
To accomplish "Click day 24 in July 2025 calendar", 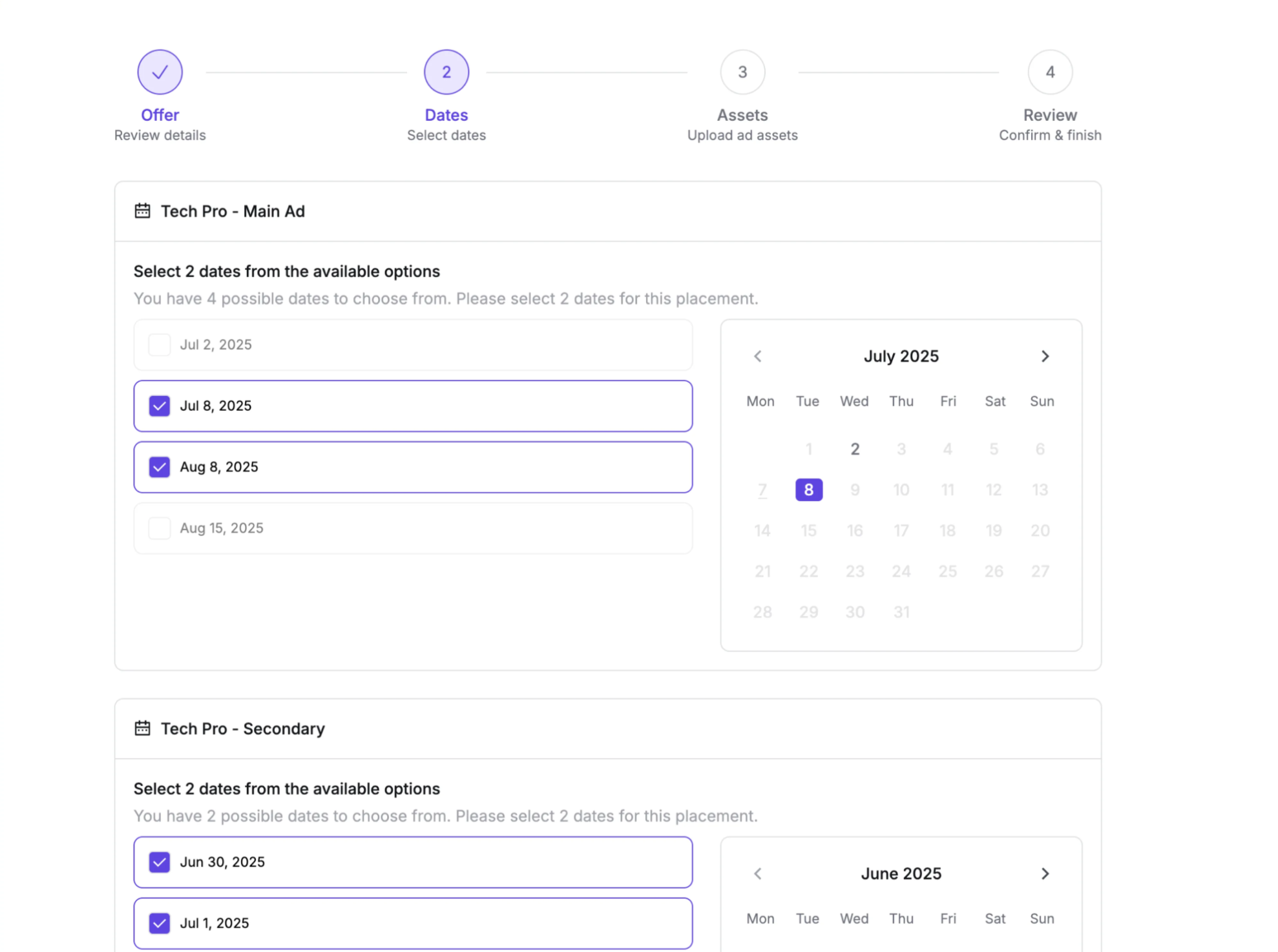I will click(x=901, y=571).
